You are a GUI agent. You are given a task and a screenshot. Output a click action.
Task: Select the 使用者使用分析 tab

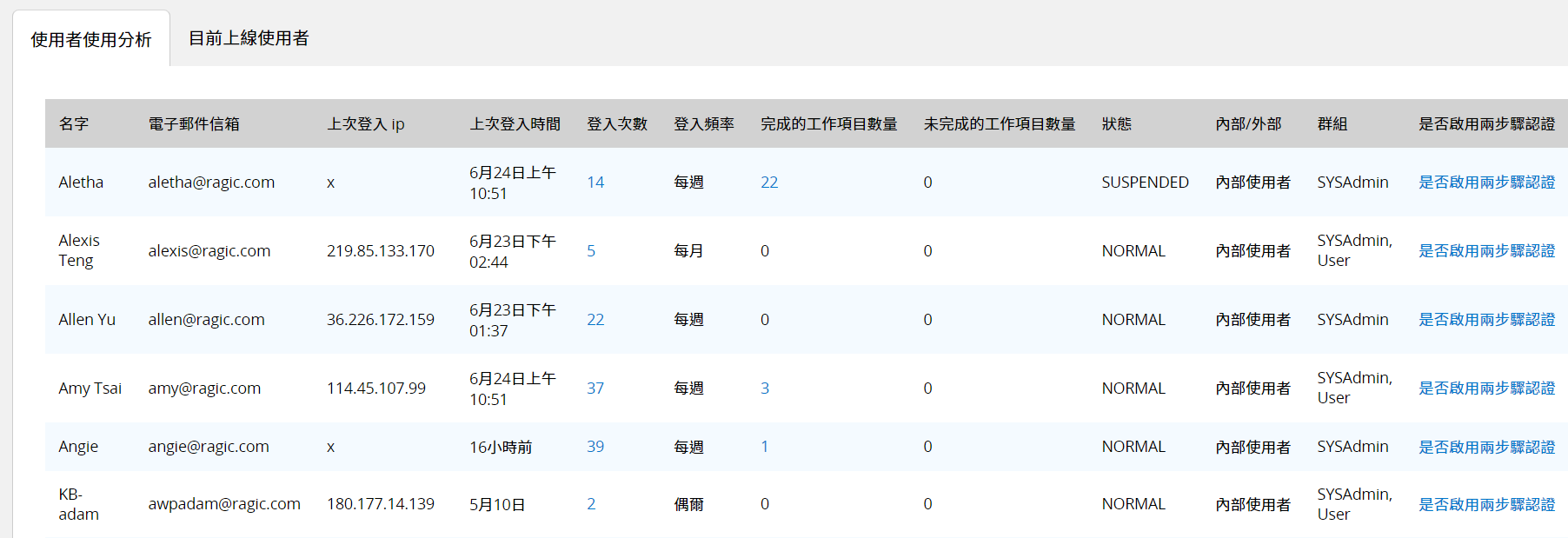pyautogui.click(x=91, y=40)
